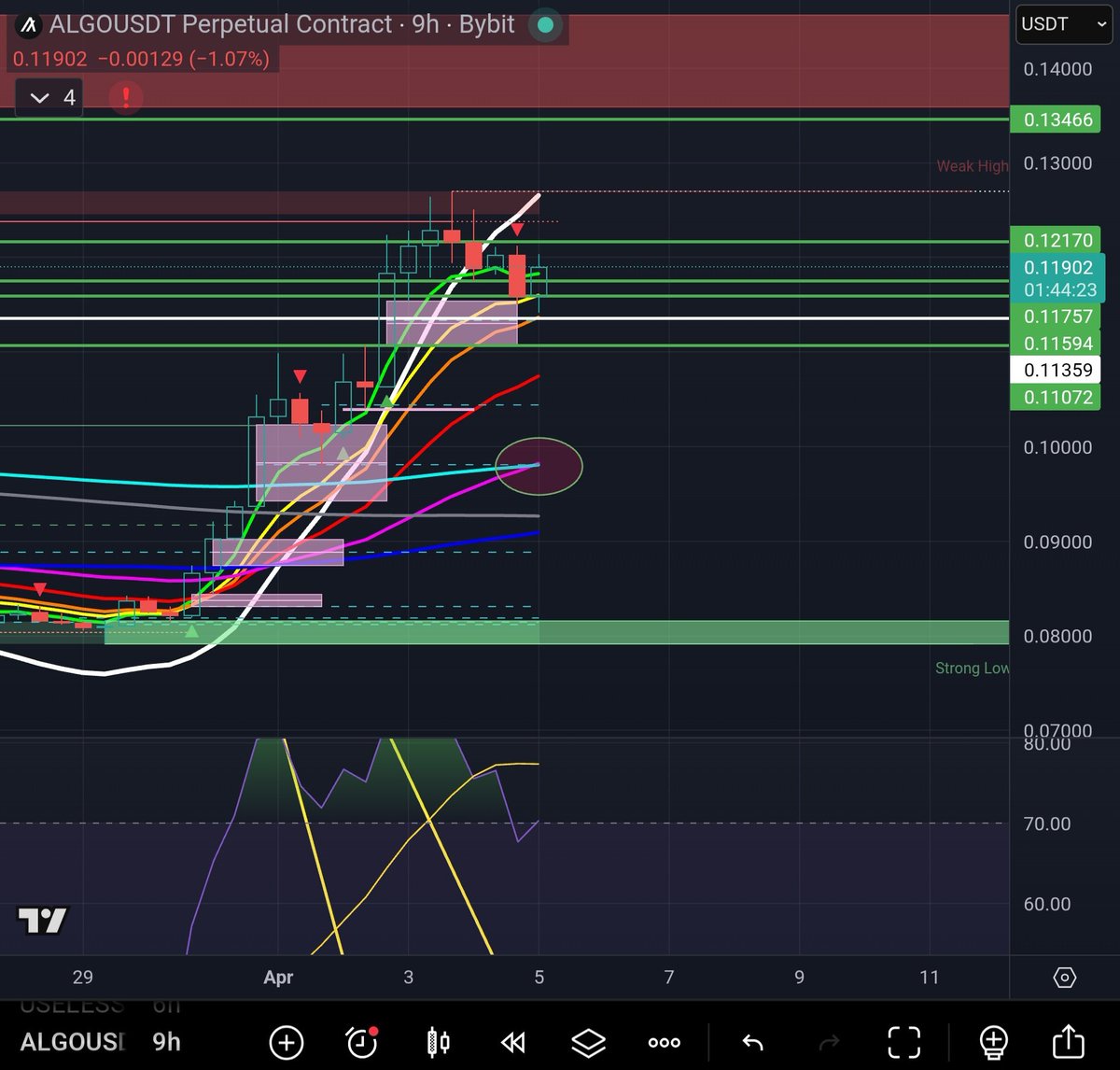Image resolution: width=1120 pixels, height=1070 pixels.
Task: Change chart type via candlestick icon
Action: pyautogui.click(x=438, y=1042)
